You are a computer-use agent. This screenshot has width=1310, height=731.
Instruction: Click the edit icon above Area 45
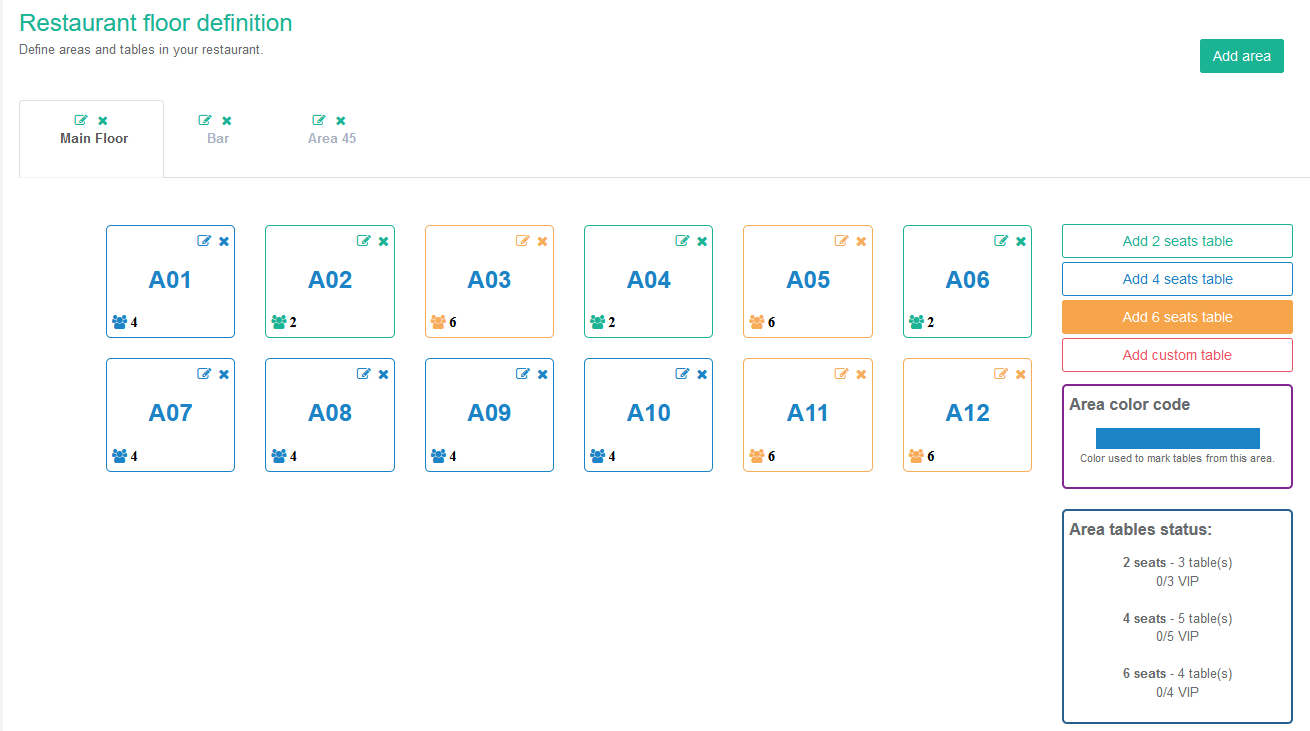(x=319, y=120)
